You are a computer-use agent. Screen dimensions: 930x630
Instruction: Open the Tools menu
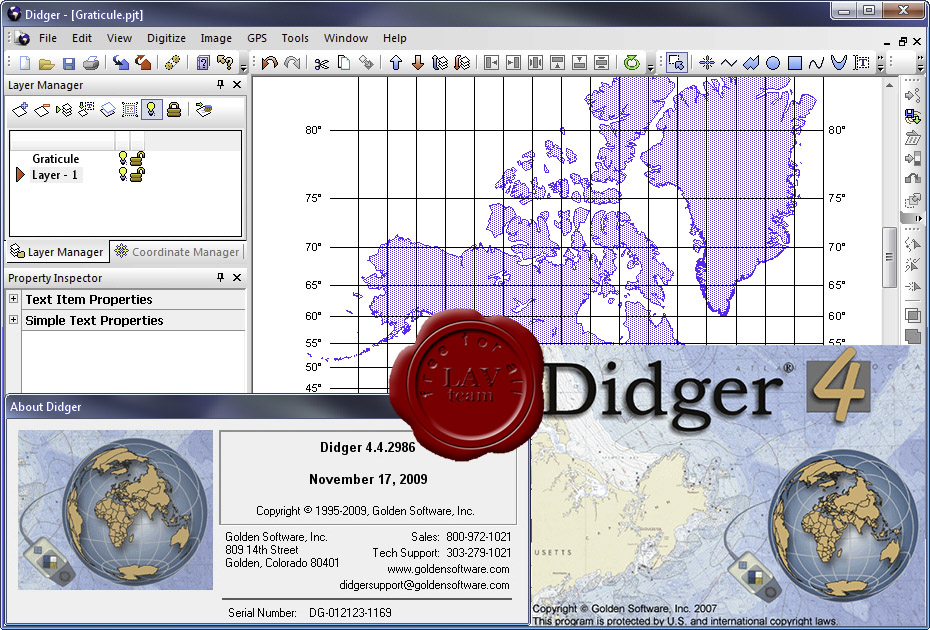pos(295,38)
